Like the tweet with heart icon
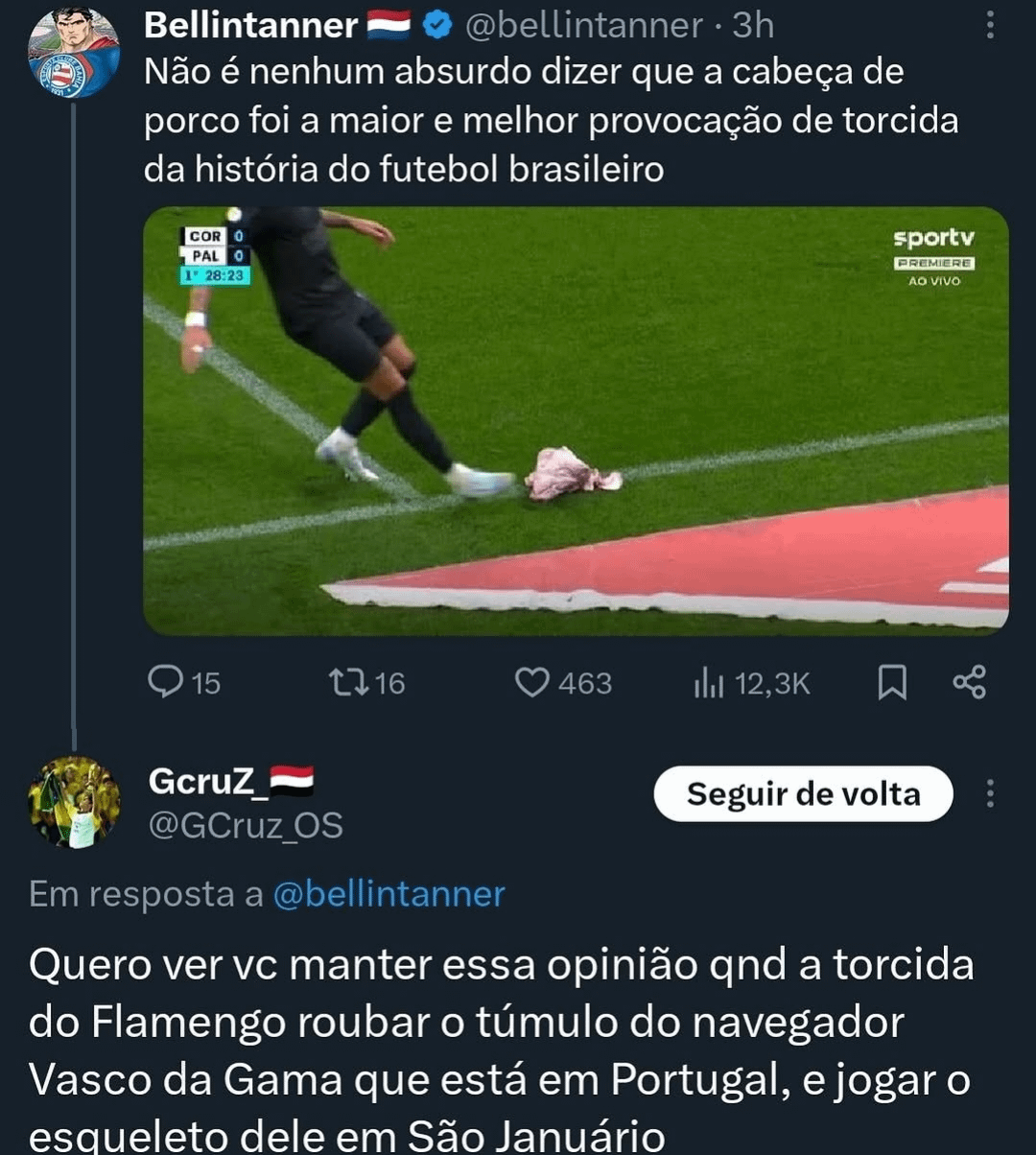Image resolution: width=1036 pixels, height=1155 pixels. point(530,682)
